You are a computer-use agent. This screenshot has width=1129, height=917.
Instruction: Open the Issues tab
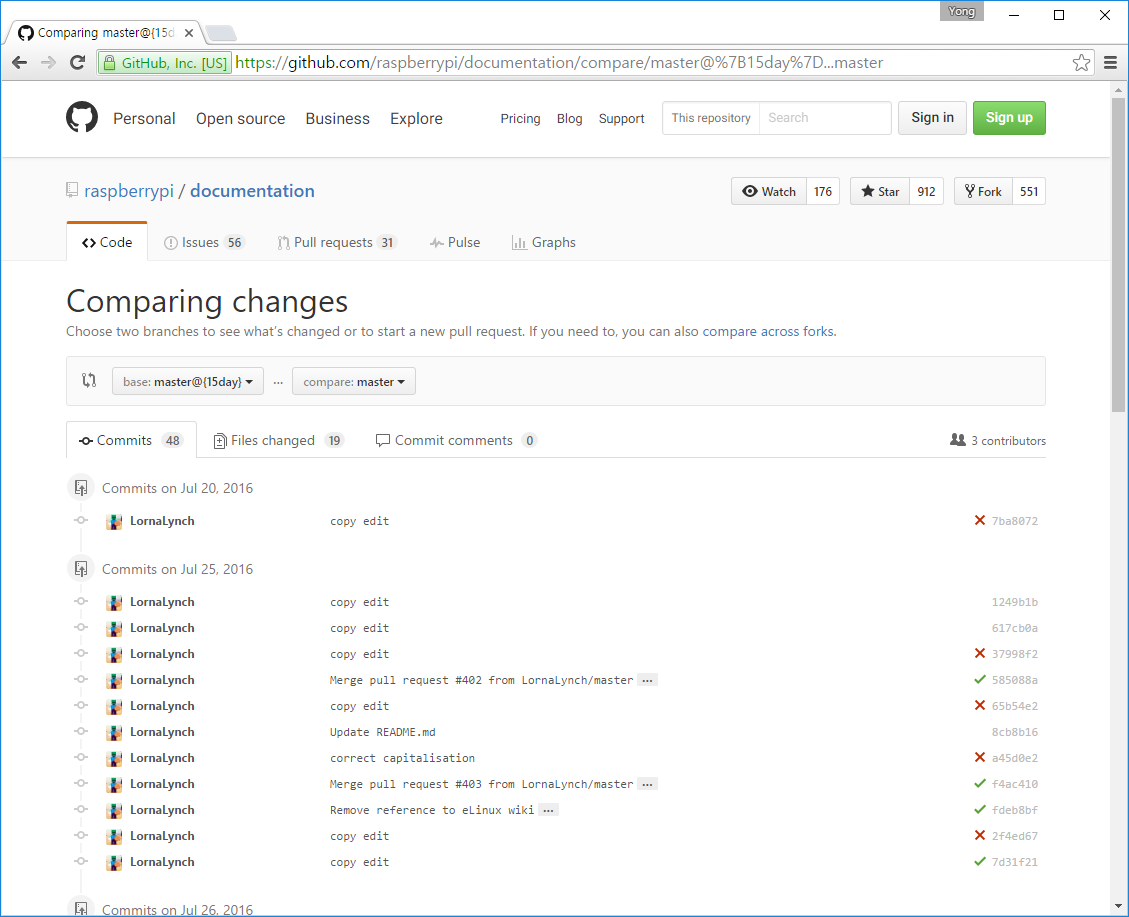[204, 243]
